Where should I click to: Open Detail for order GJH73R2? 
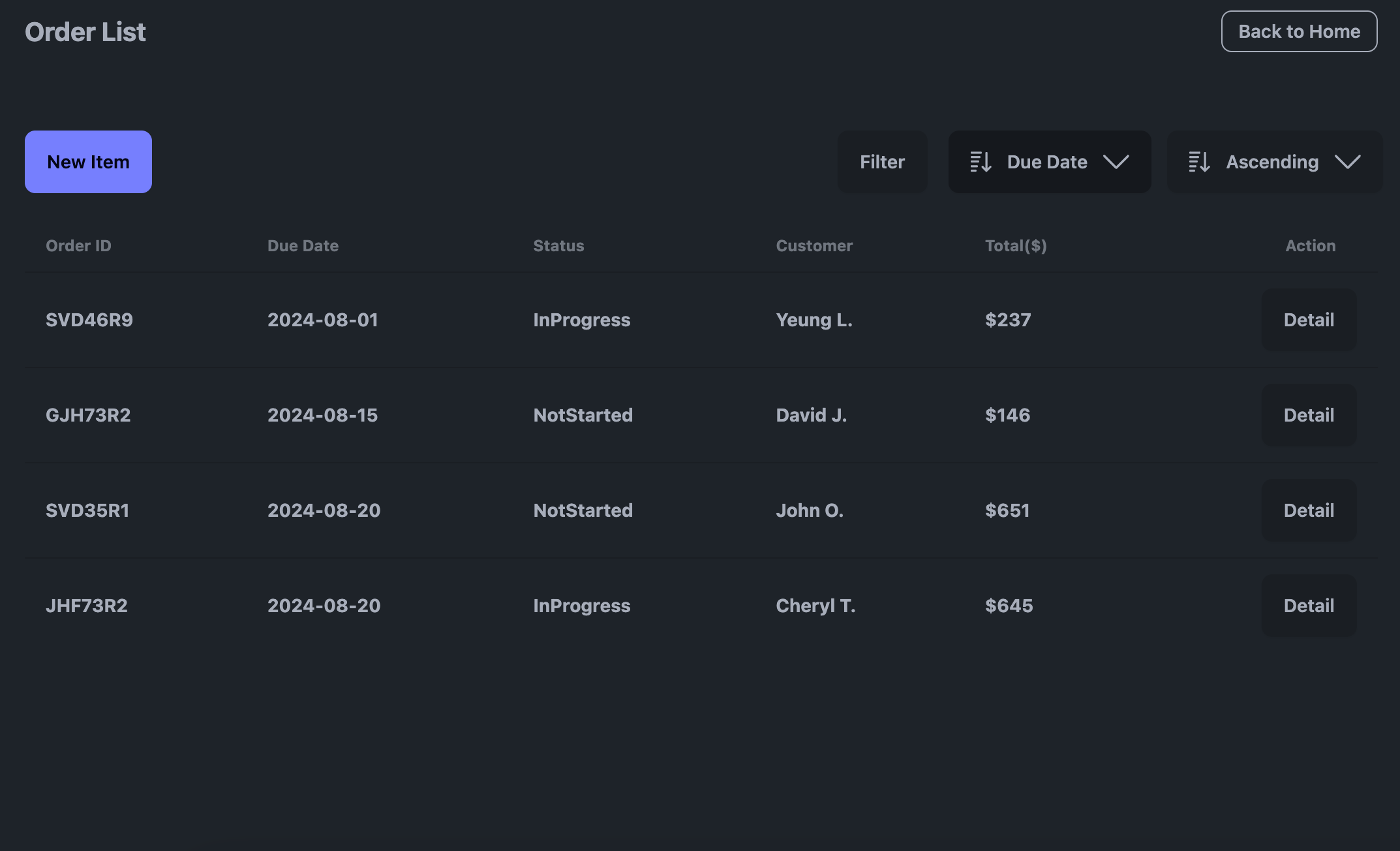click(x=1308, y=415)
